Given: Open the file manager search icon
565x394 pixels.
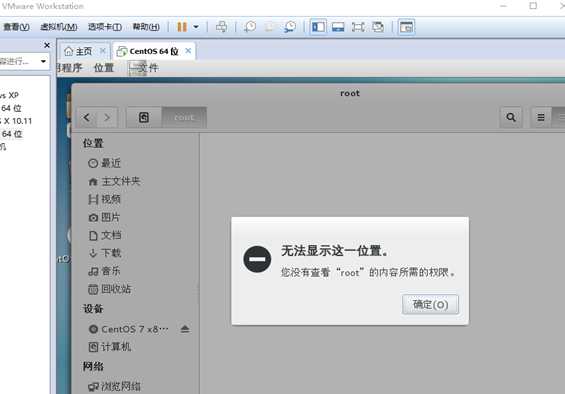Looking at the screenshot, I should click(511, 117).
